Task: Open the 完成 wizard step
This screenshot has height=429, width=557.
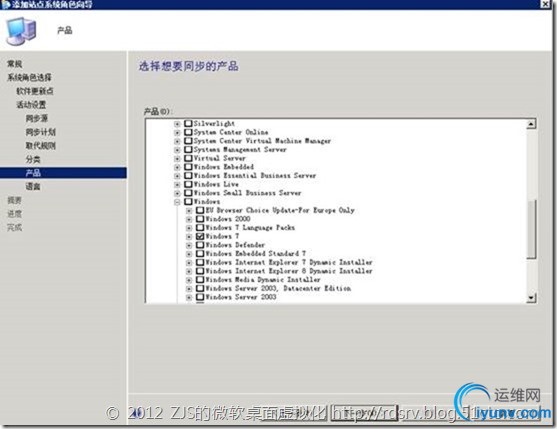Action: click(x=15, y=227)
